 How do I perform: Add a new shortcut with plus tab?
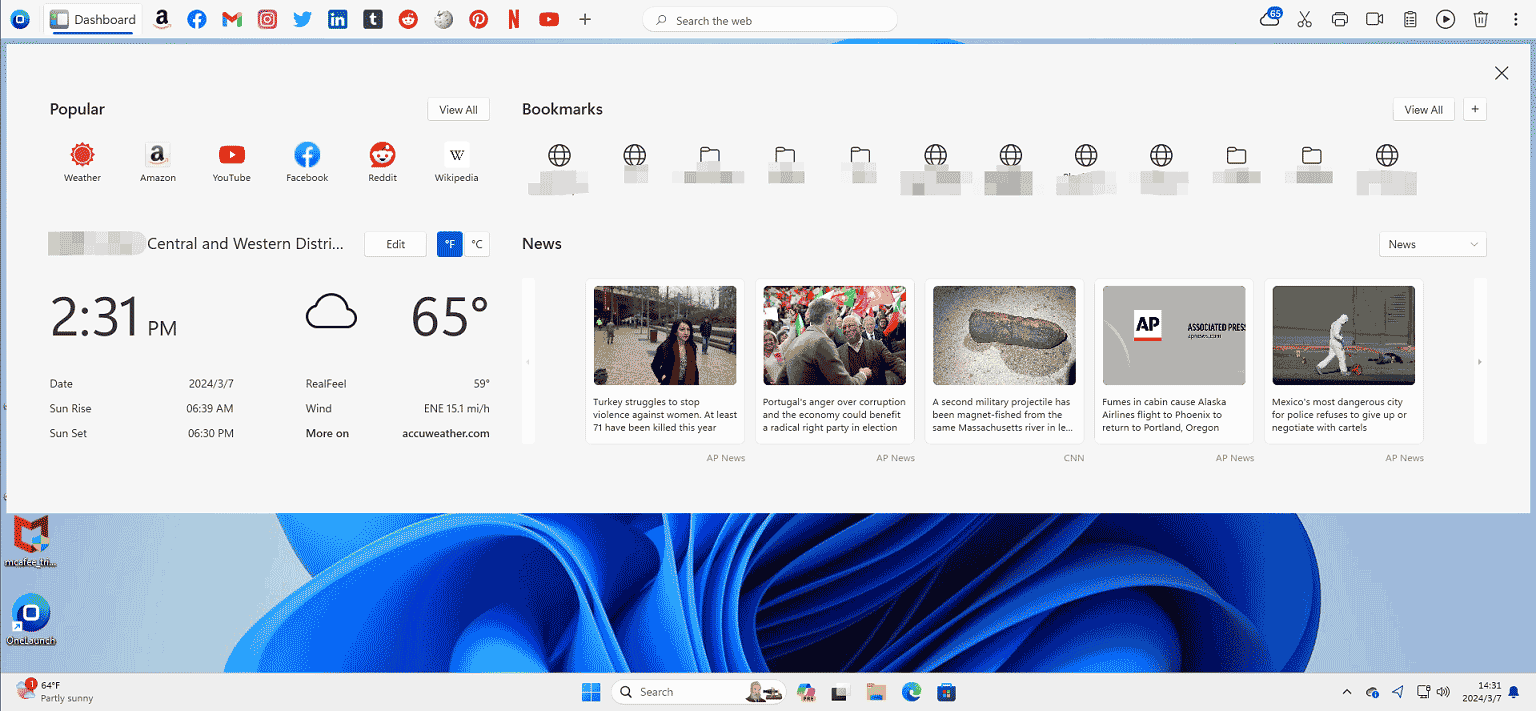(x=585, y=19)
